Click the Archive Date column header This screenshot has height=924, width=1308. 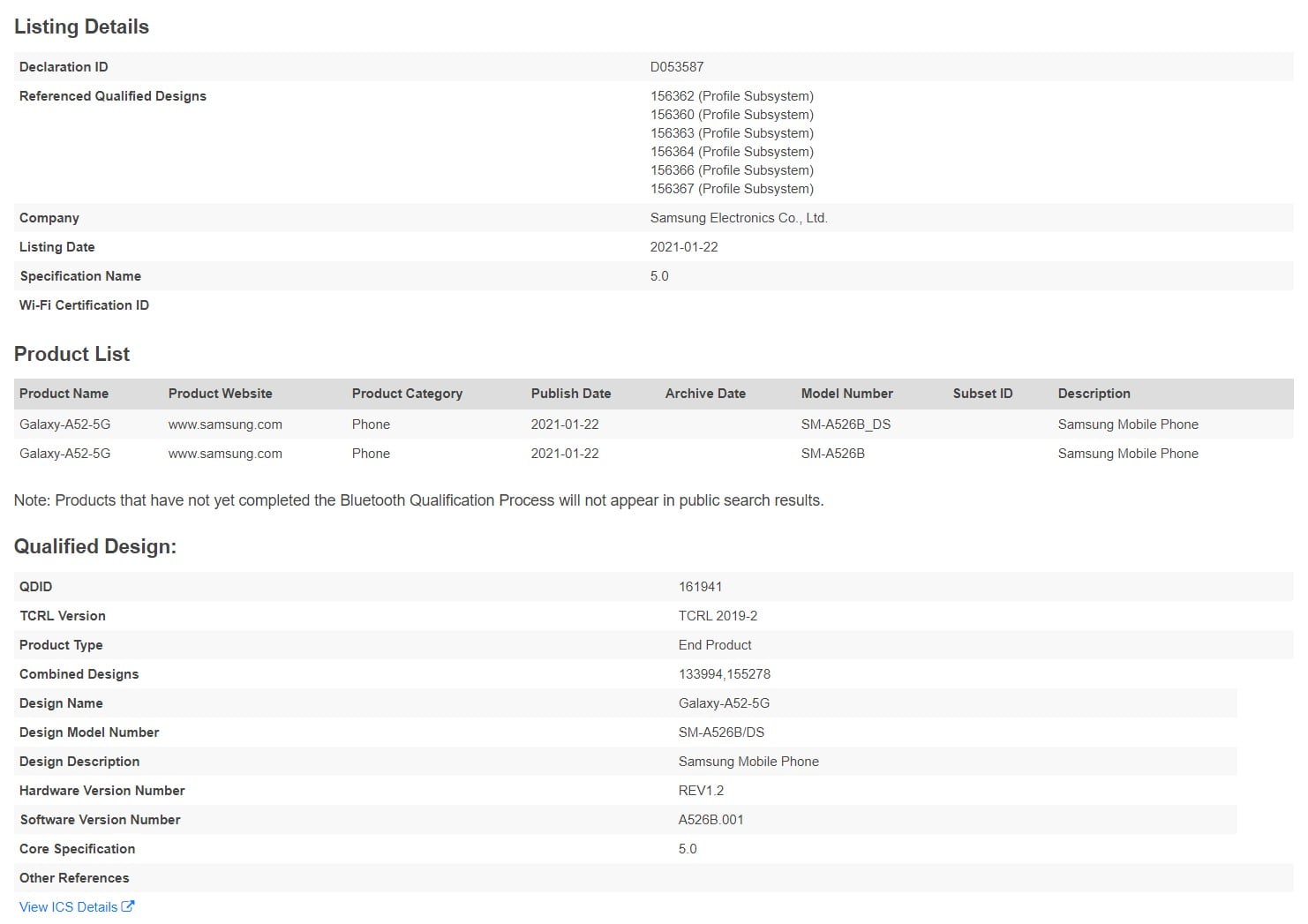tap(704, 394)
